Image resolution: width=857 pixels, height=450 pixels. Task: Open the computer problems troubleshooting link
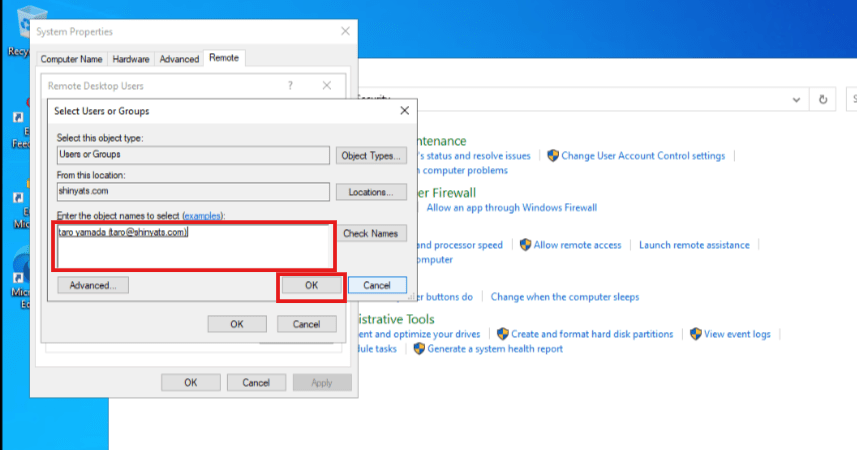pyautogui.click(x=462, y=171)
